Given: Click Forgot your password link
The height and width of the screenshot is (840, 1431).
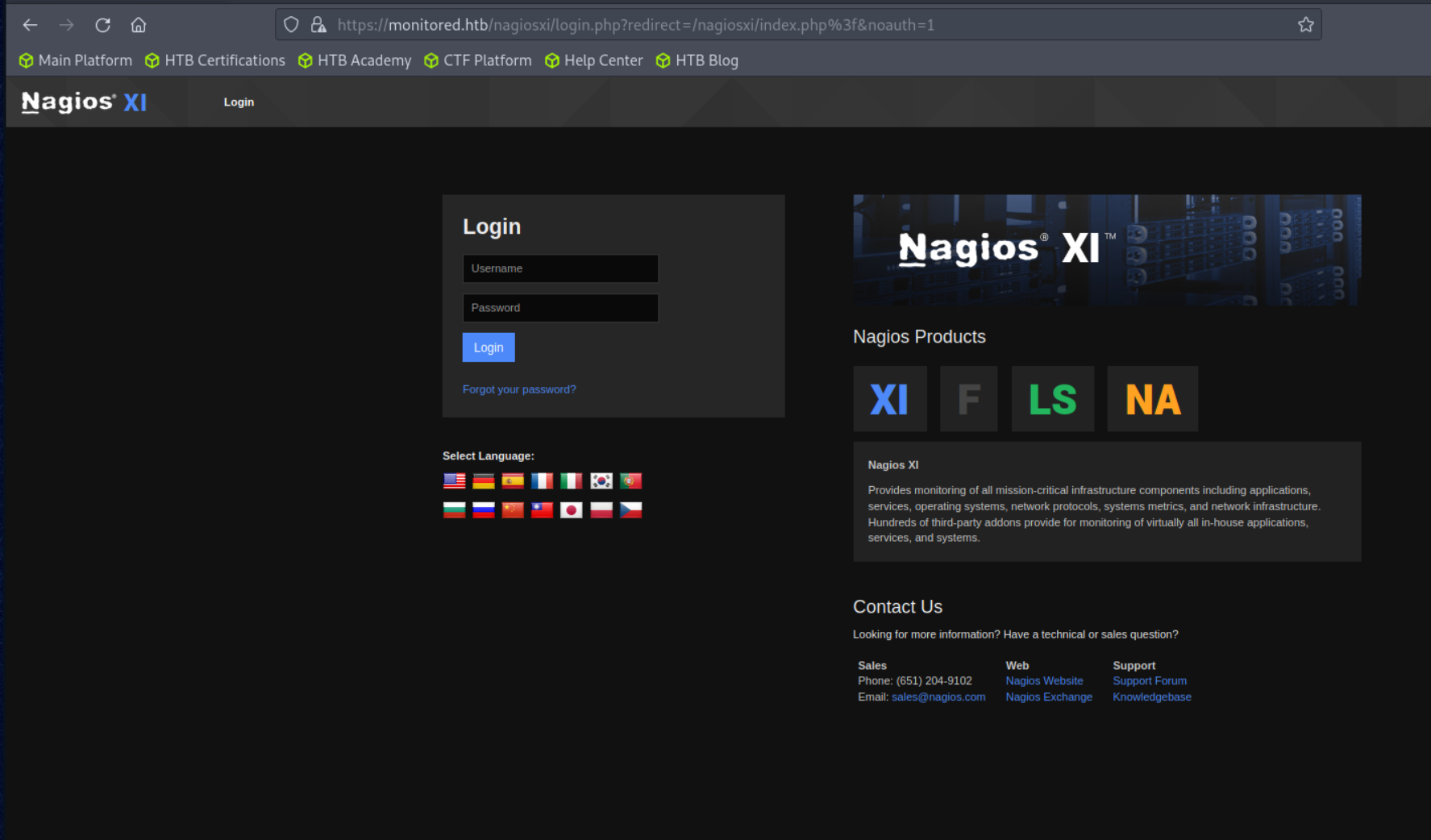Looking at the screenshot, I should (x=519, y=389).
